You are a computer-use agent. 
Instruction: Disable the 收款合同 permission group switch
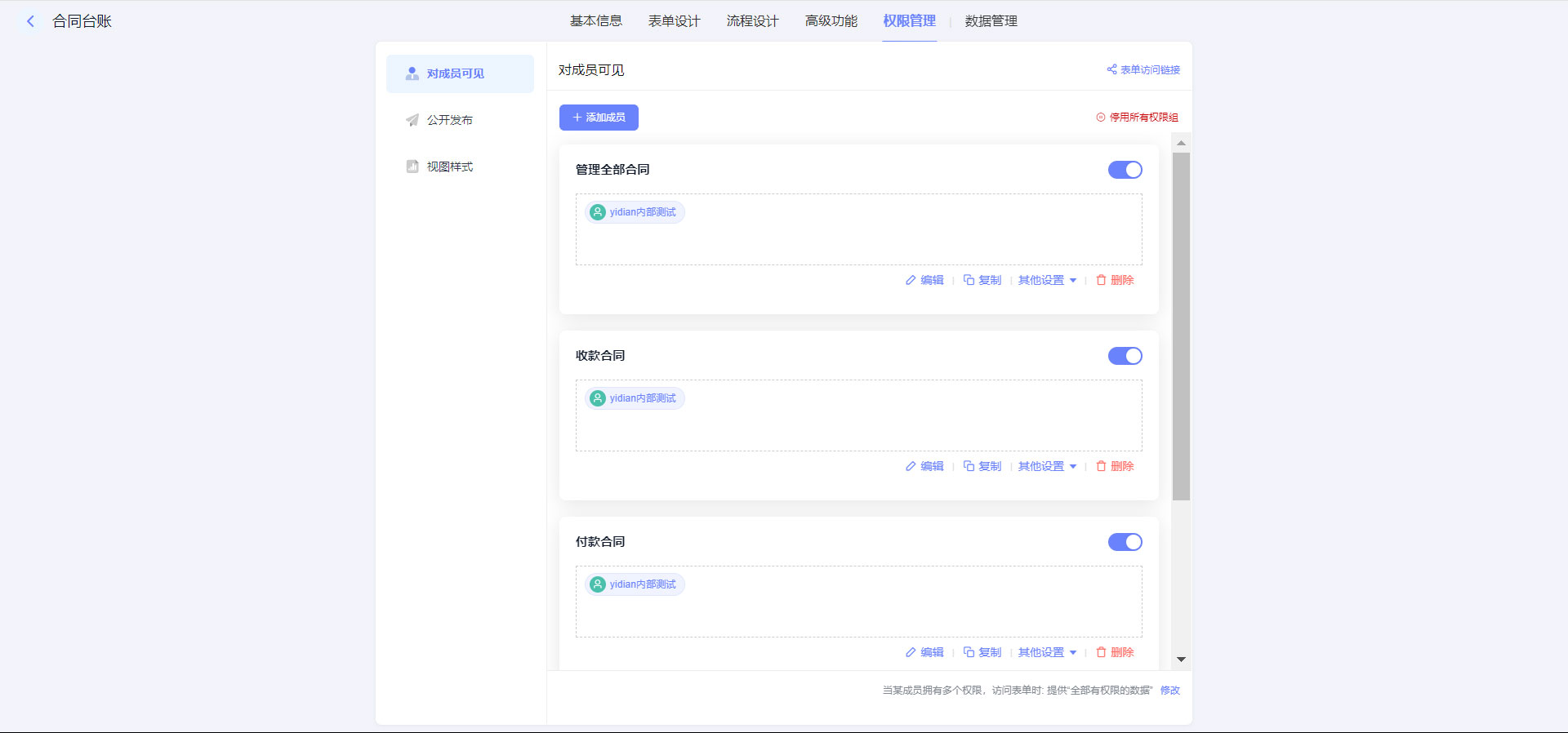1125,356
